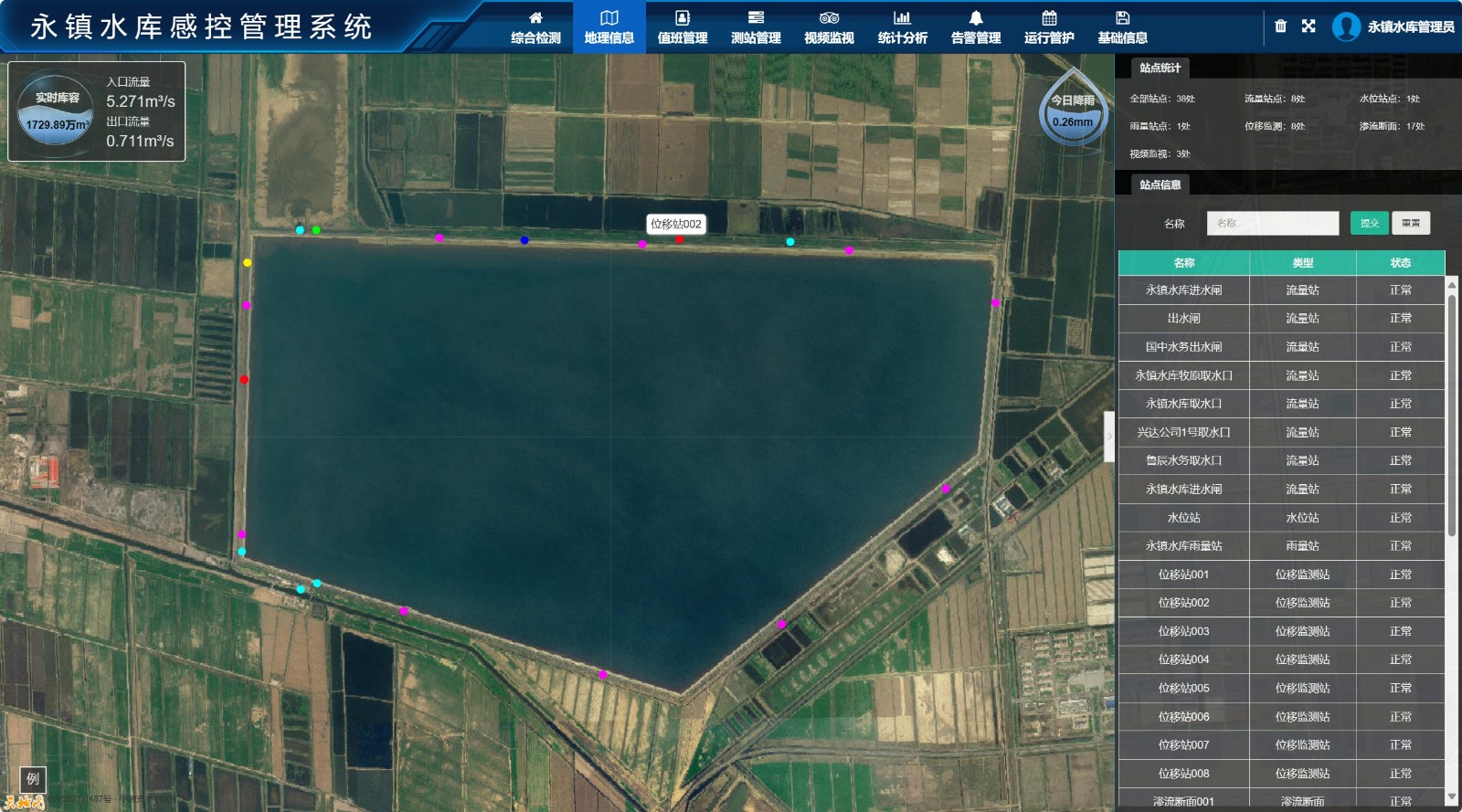Open the 综合检测 home tab
This screenshot has width=1462, height=812.
535,27
